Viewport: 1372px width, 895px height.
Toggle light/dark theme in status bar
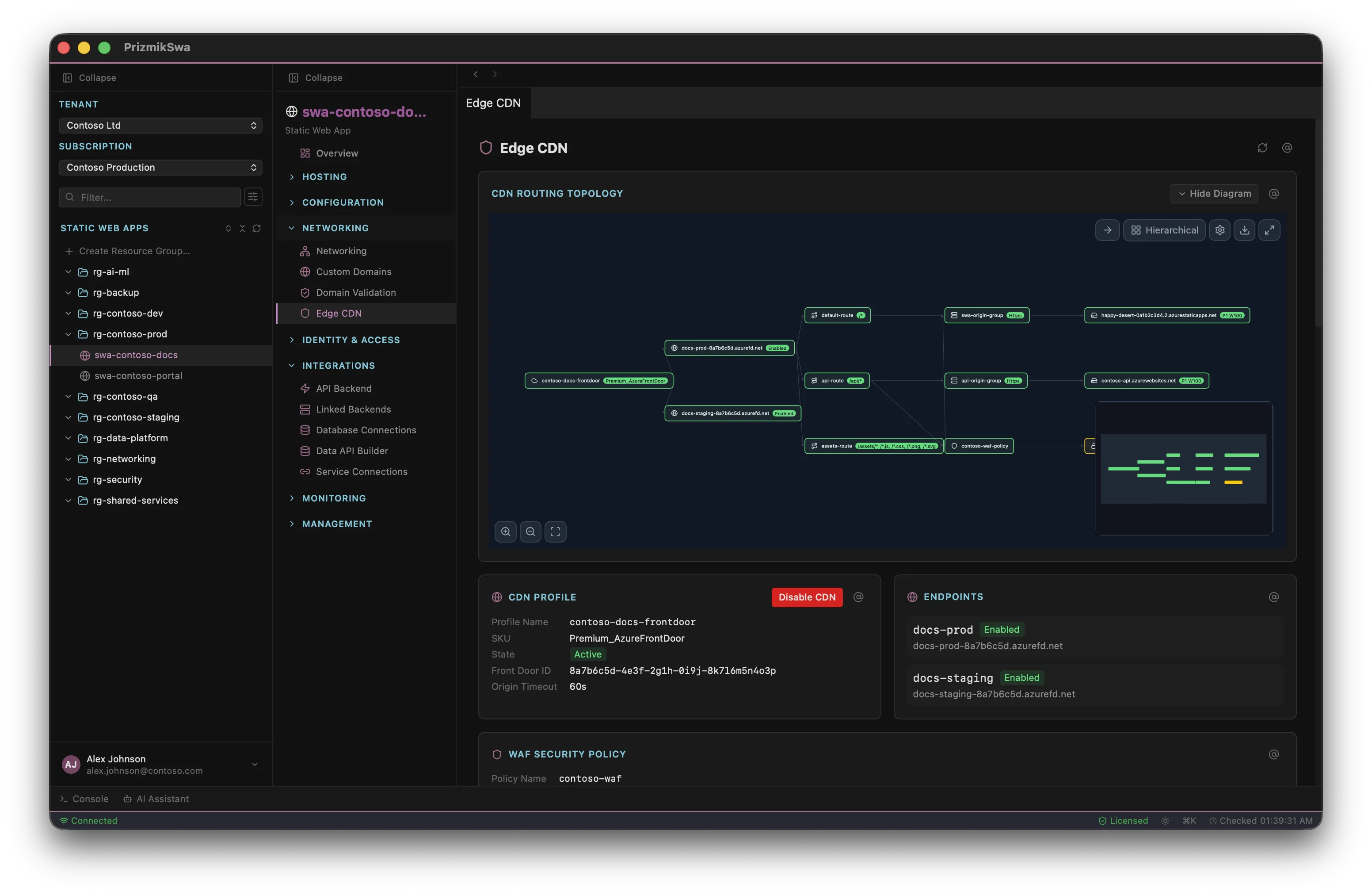point(1165,821)
